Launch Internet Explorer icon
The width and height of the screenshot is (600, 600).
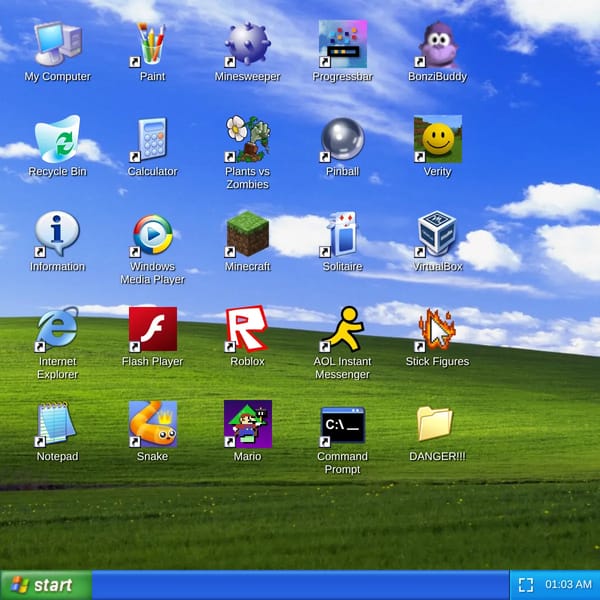(57, 329)
